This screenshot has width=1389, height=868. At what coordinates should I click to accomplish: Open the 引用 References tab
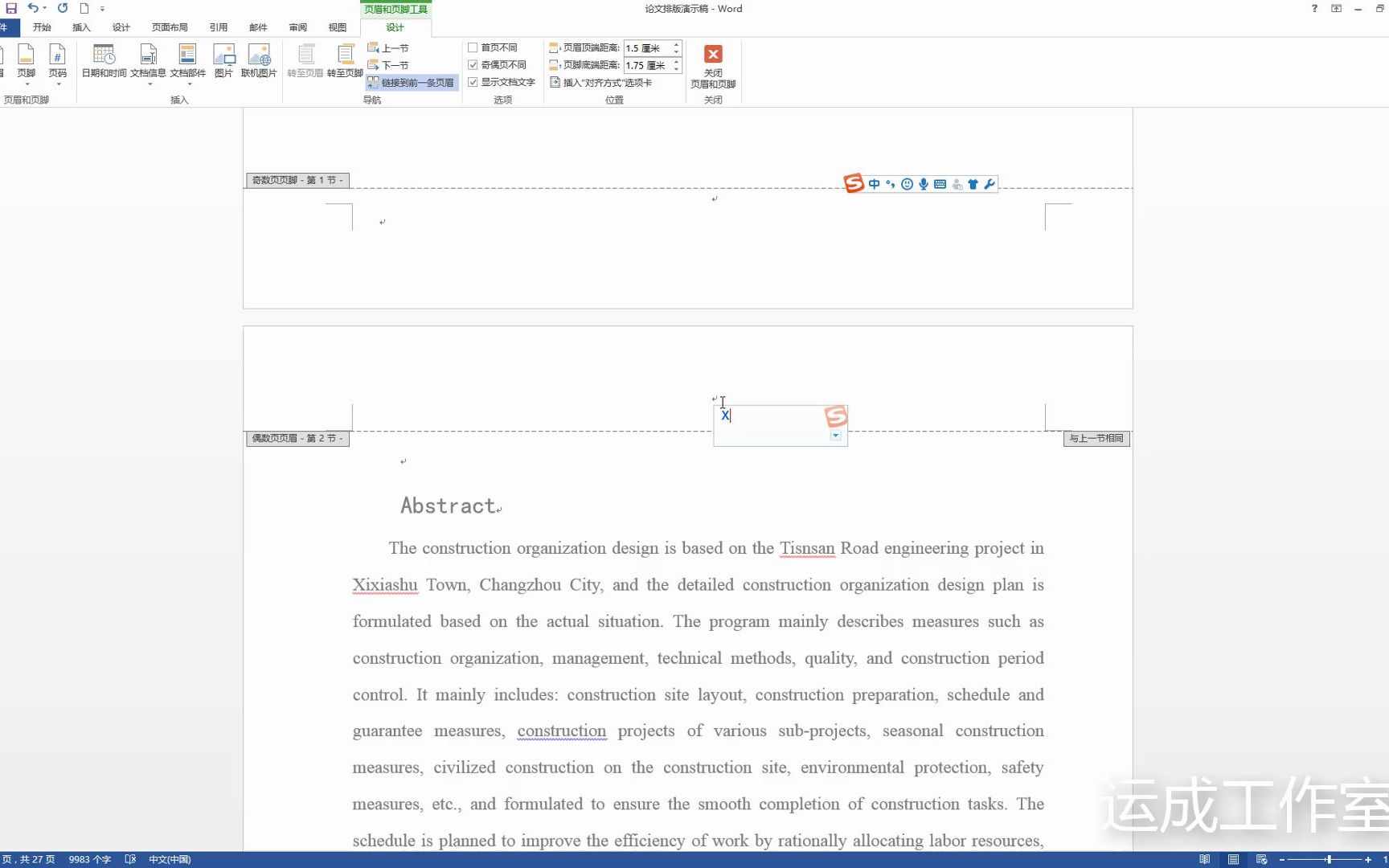click(219, 27)
